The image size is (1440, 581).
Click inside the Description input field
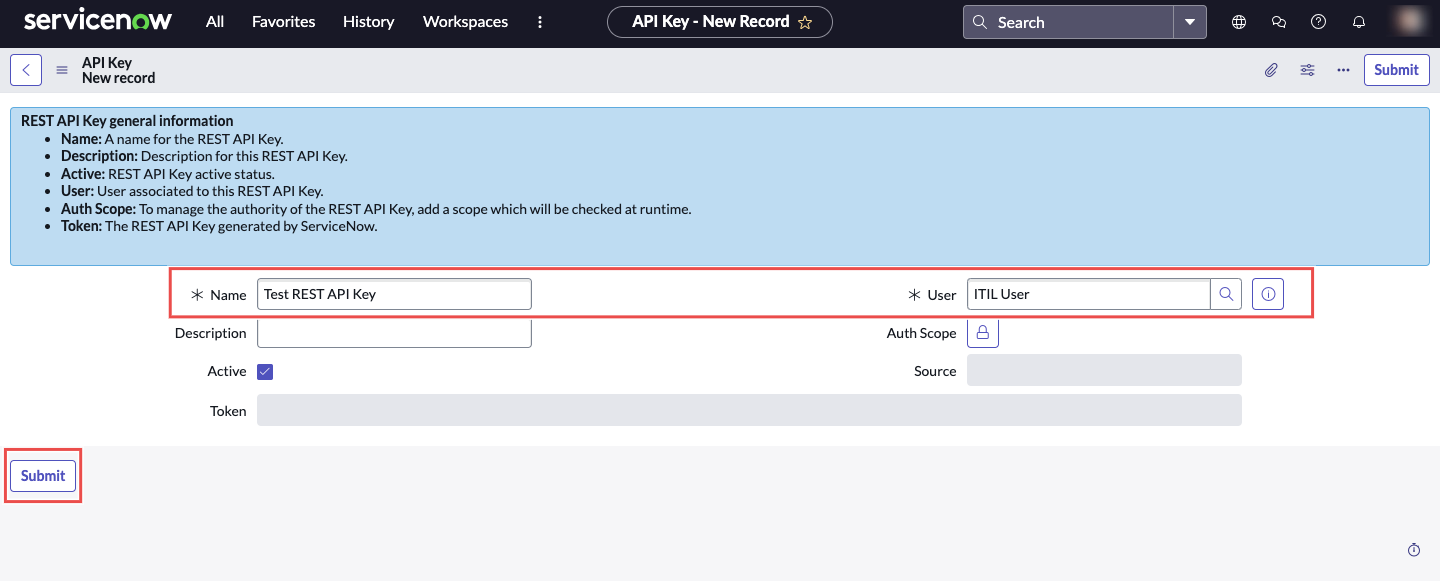point(393,332)
